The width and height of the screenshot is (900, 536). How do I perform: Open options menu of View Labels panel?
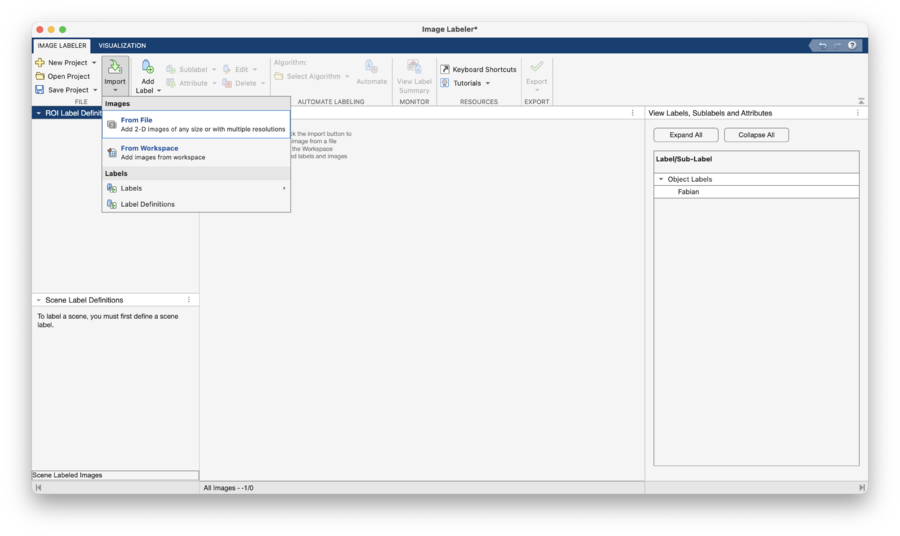pyautogui.click(x=857, y=113)
